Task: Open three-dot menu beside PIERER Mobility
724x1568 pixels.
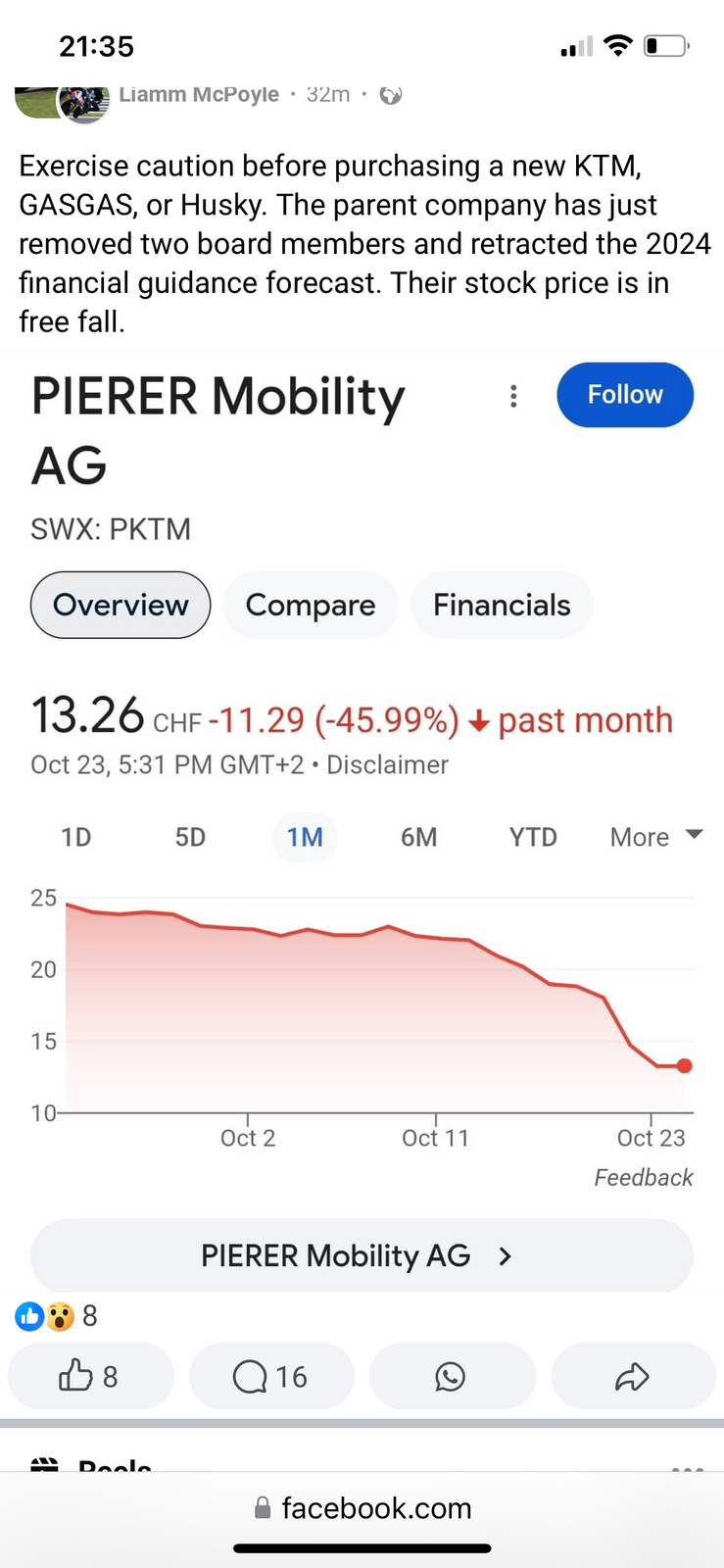Action: 513,396
